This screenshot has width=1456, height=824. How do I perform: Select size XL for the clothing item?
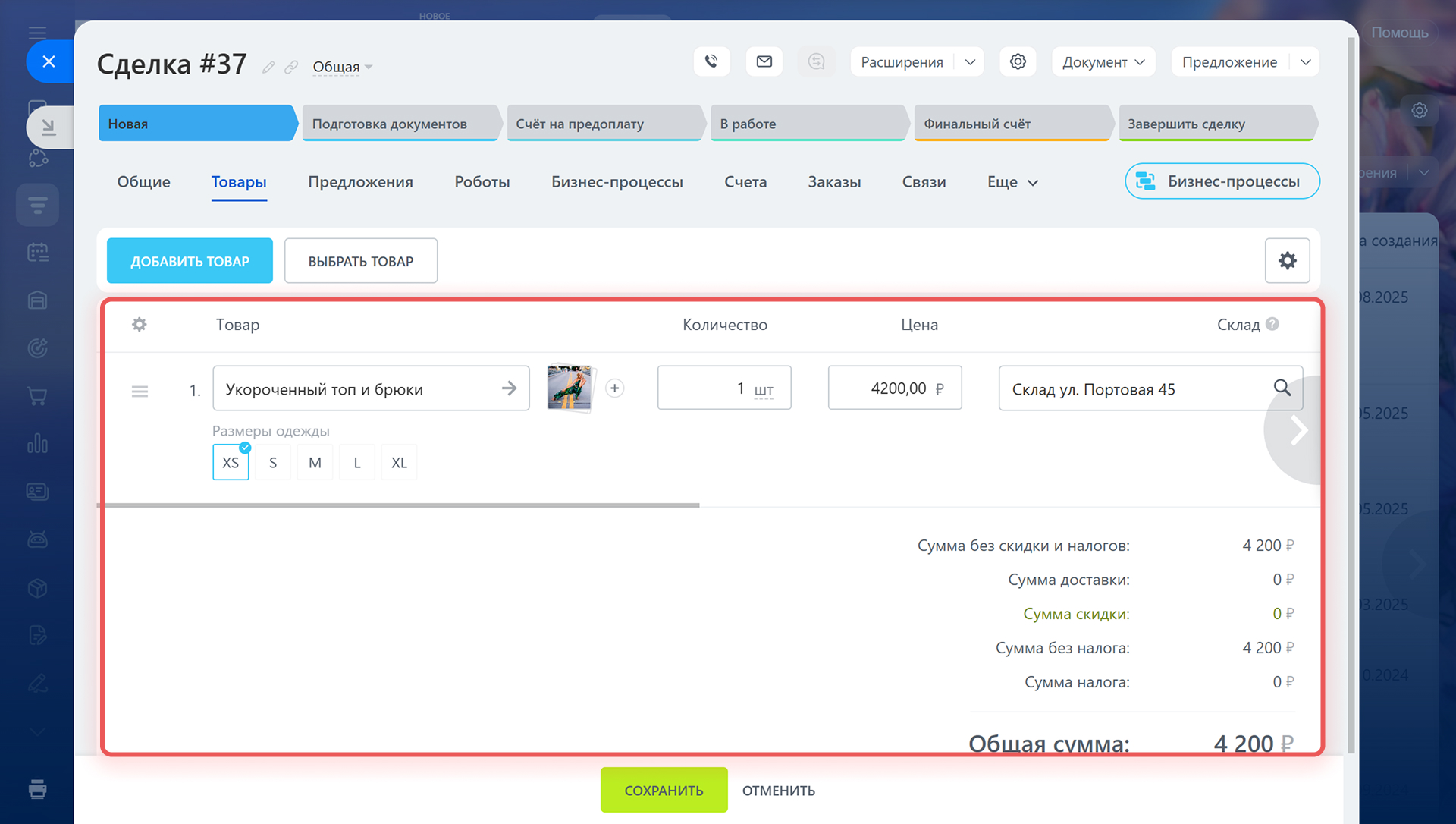(x=399, y=463)
